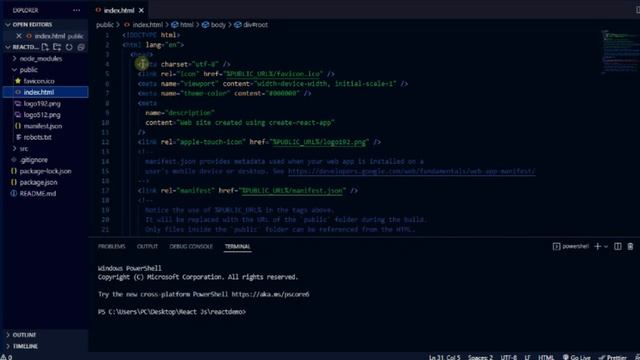
Task: Open the aka.ms/pscore6 link in terminal
Action: point(270,294)
